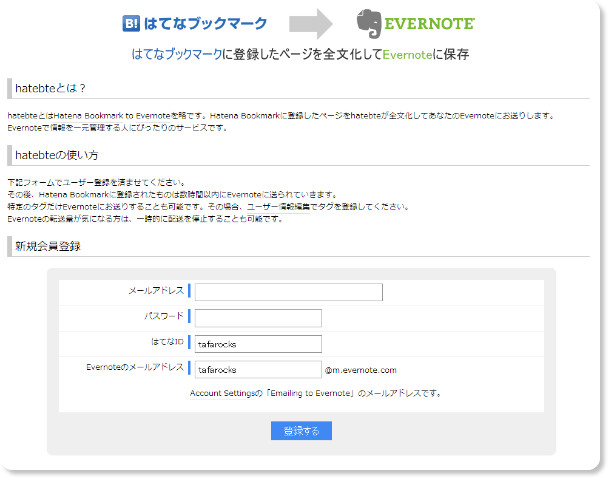Image resolution: width=608 pixels, height=478 pixels.
Task: Click the EVERNOTE green logo text
Action: [x=429, y=24]
